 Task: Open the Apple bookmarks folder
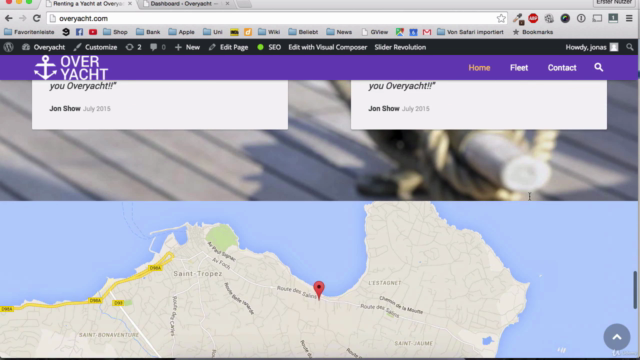click(181, 32)
